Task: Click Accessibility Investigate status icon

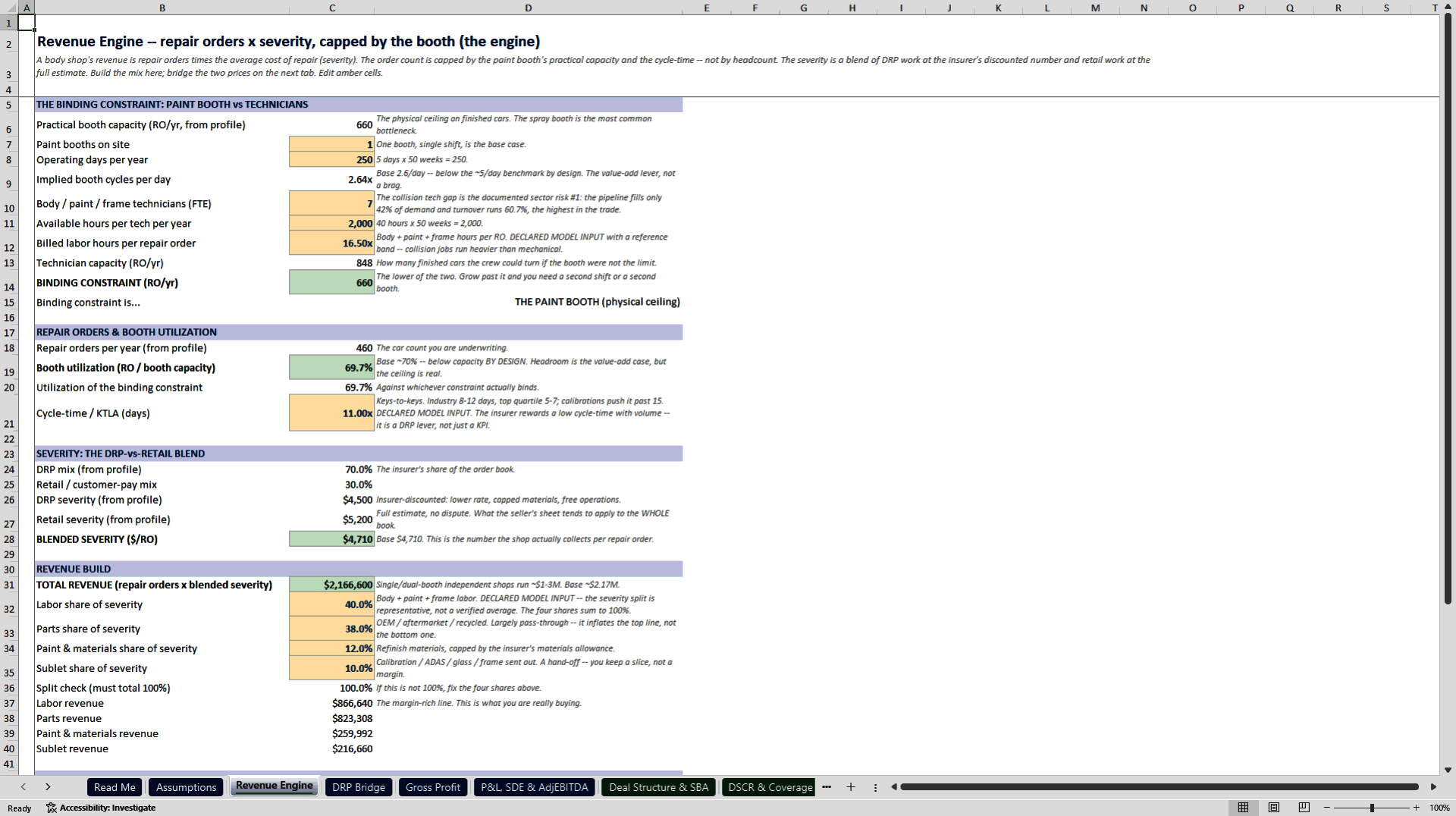Action: click(x=101, y=808)
